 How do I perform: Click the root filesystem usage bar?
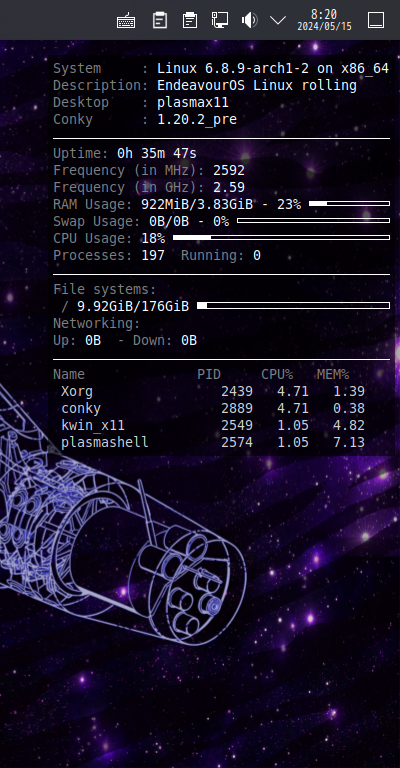point(293,306)
